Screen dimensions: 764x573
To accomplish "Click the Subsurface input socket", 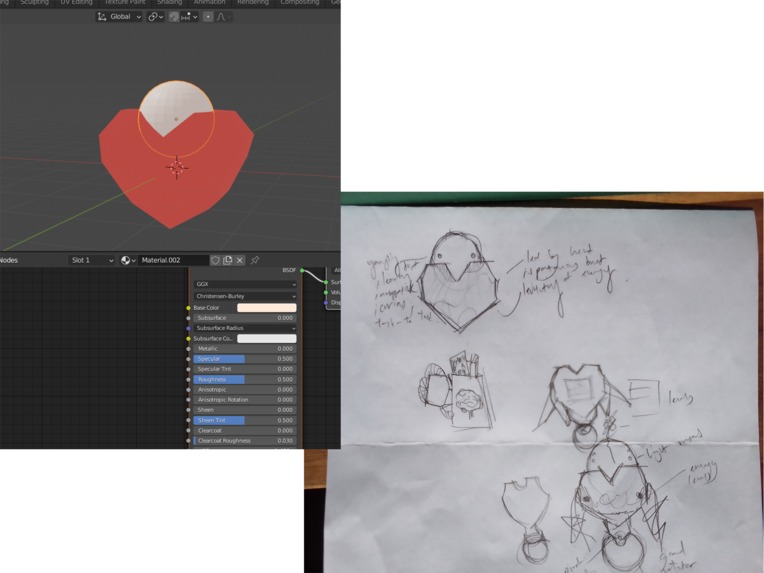I will coord(189,318).
